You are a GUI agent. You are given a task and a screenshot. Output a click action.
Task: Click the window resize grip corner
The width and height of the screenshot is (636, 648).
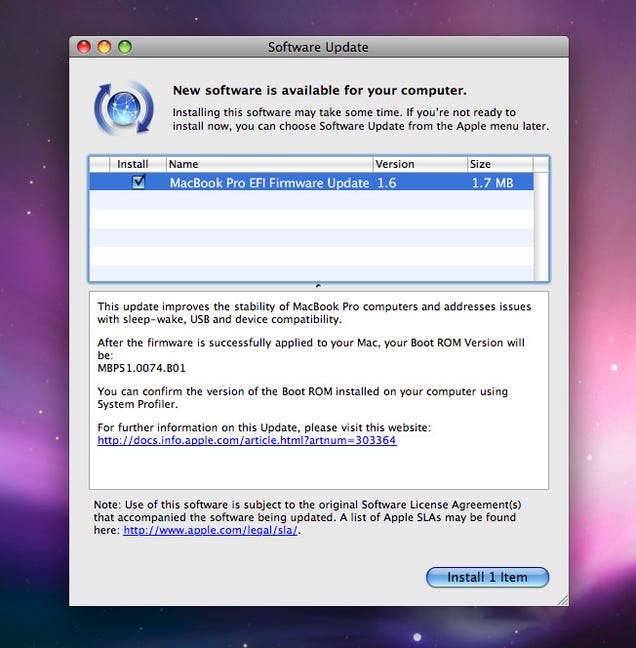pos(563,600)
